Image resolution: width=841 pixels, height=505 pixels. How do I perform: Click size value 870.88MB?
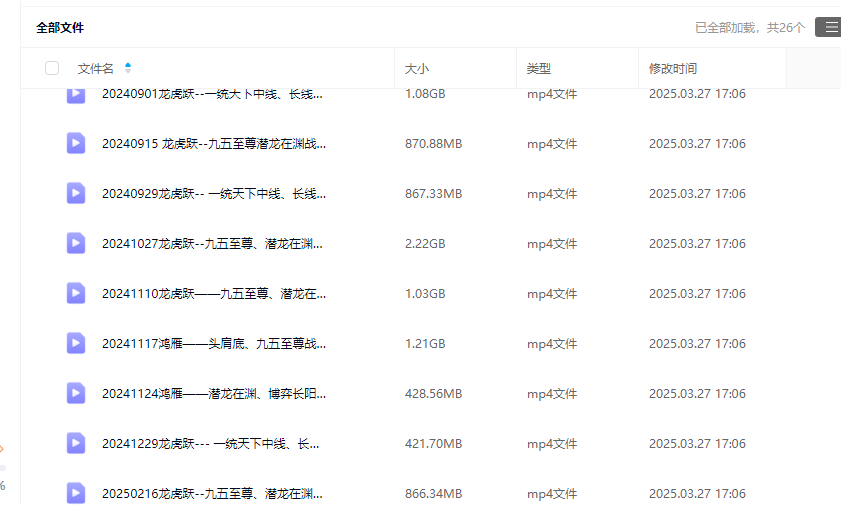pos(433,144)
